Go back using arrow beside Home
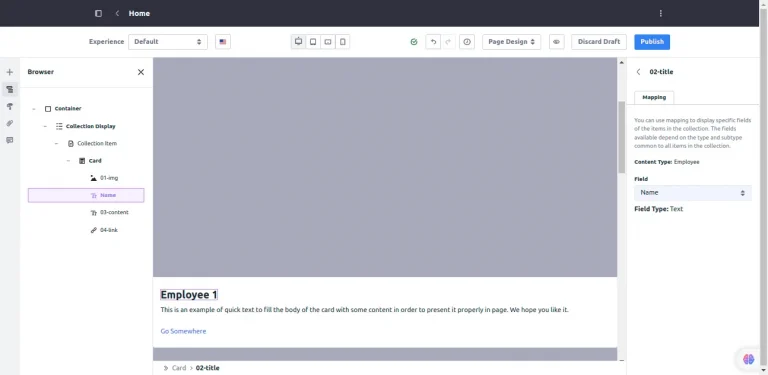768x375 pixels. pos(117,13)
